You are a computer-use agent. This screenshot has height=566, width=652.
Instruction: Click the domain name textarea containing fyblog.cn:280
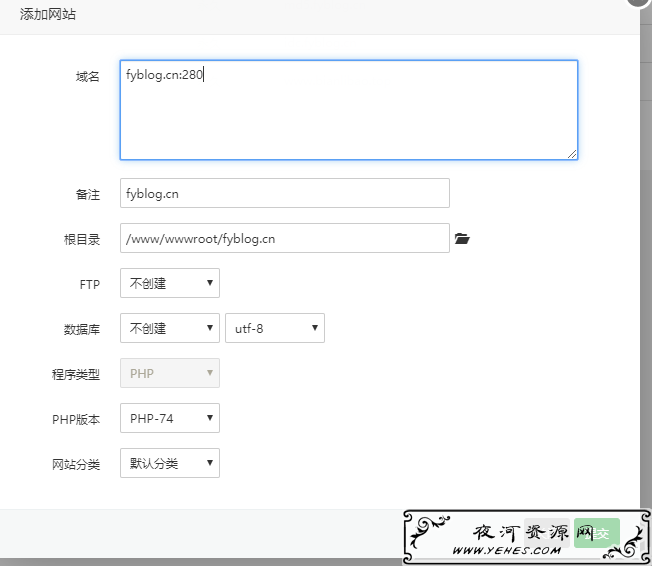(x=349, y=110)
